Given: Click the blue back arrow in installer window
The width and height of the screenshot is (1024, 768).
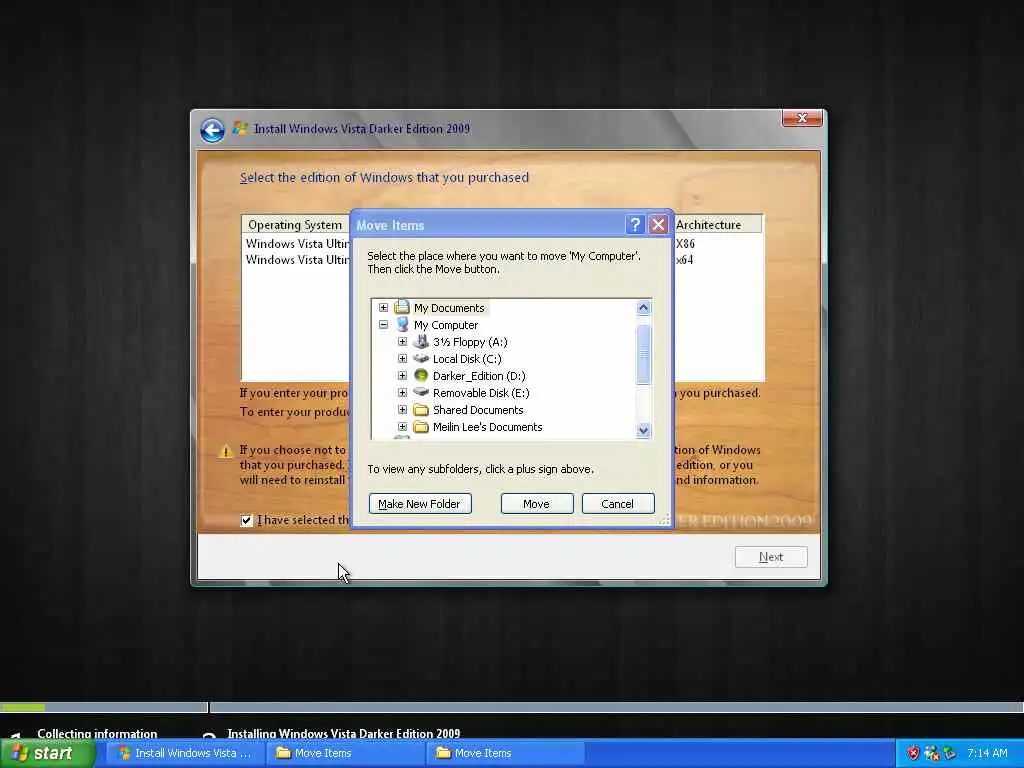Looking at the screenshot, I should tap(212, 130).
